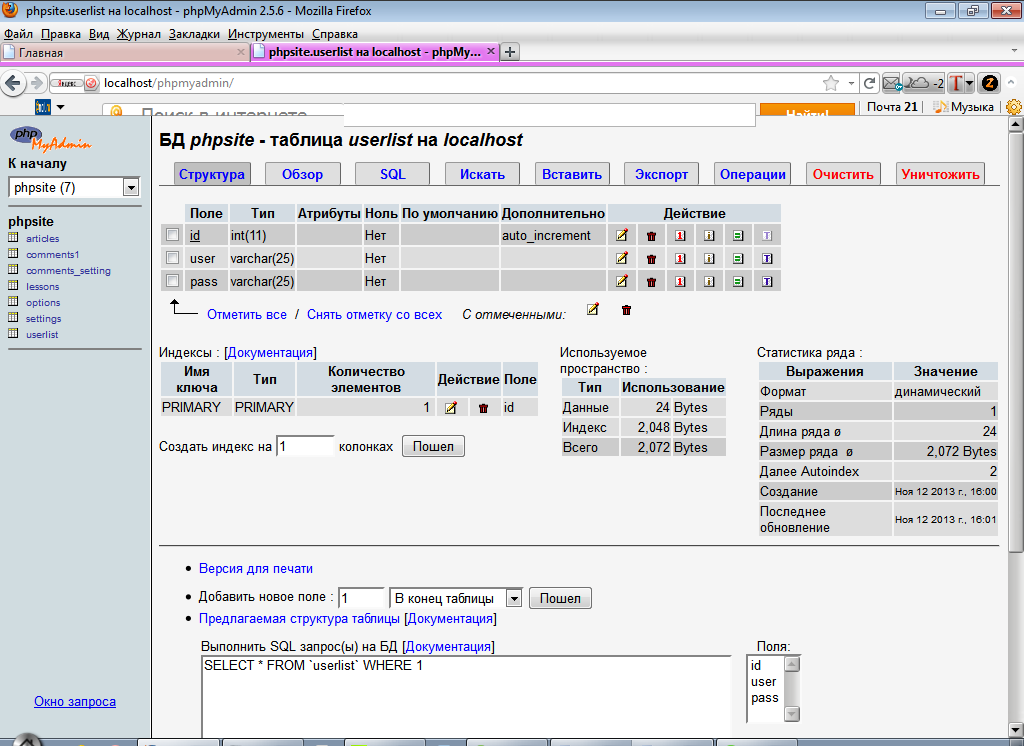Set primary key on the user row
This screenshot has height=746, width=1024.
pos(680,259)
